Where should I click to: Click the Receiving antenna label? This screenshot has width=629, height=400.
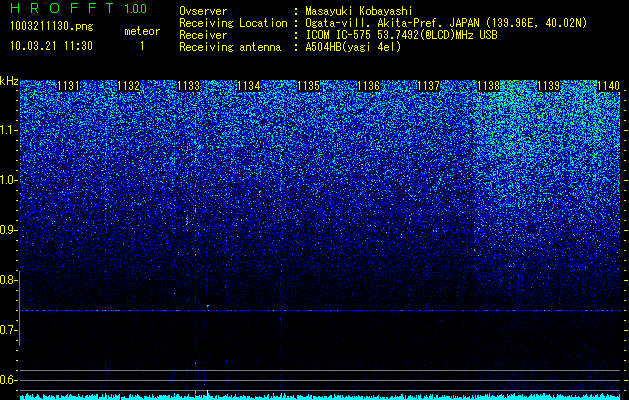pos(230,47)
